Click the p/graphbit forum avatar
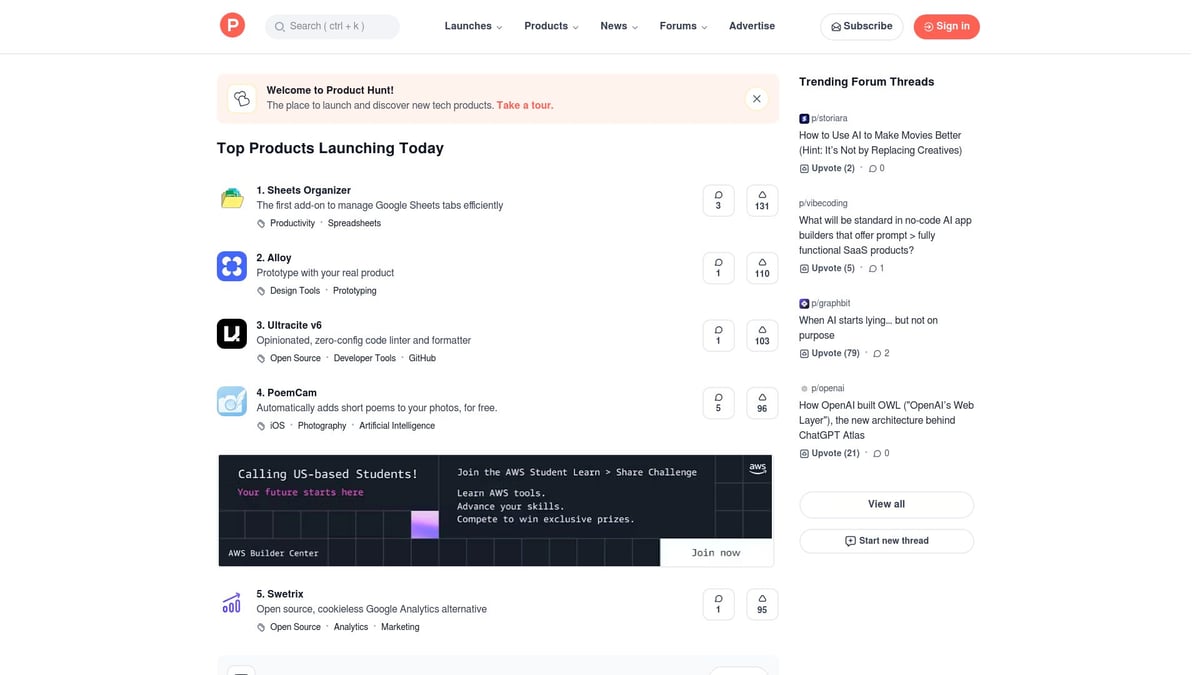1200x675 pixels. click(804, 303)
